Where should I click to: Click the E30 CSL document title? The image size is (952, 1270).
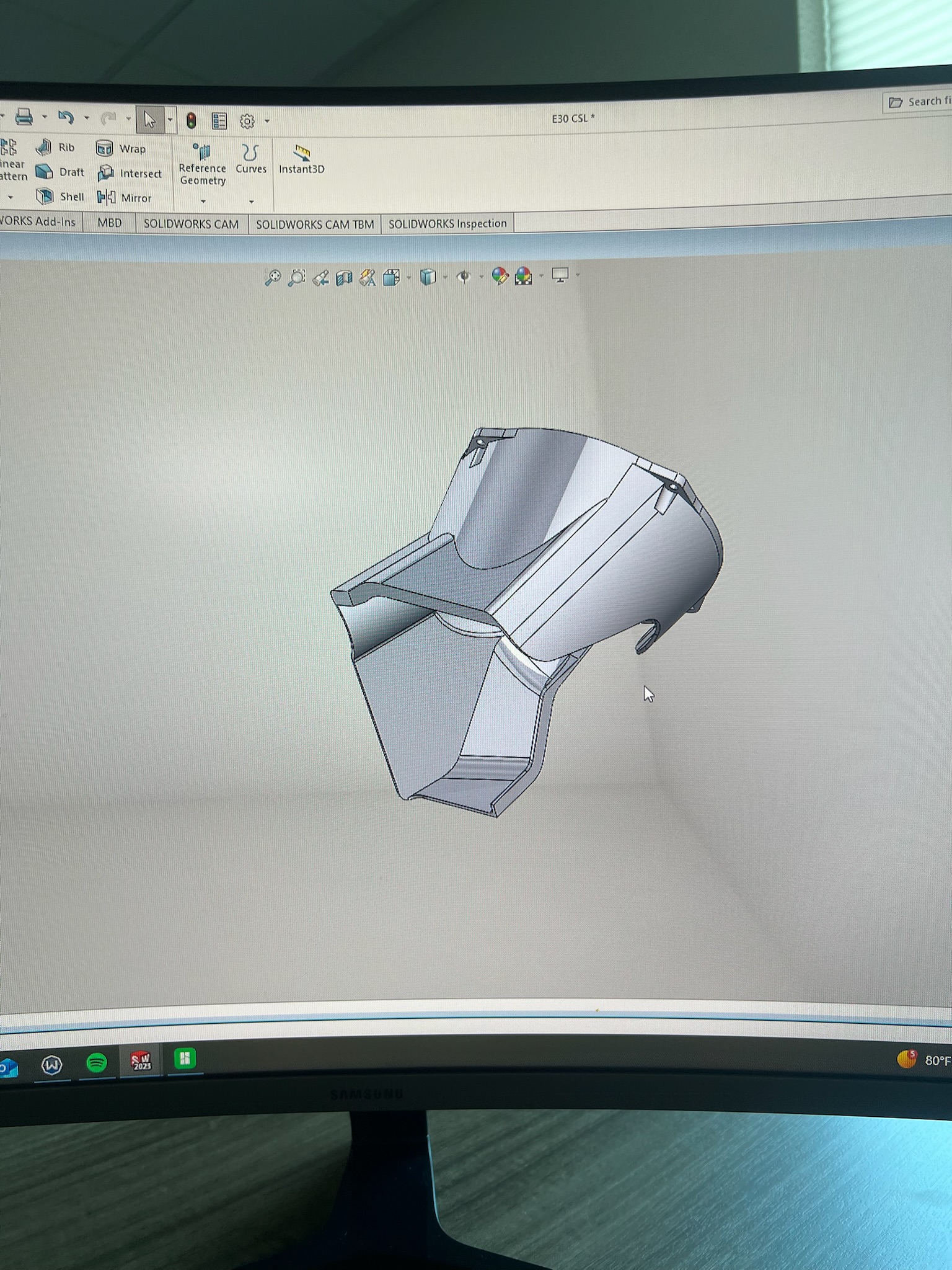(573, 118)
